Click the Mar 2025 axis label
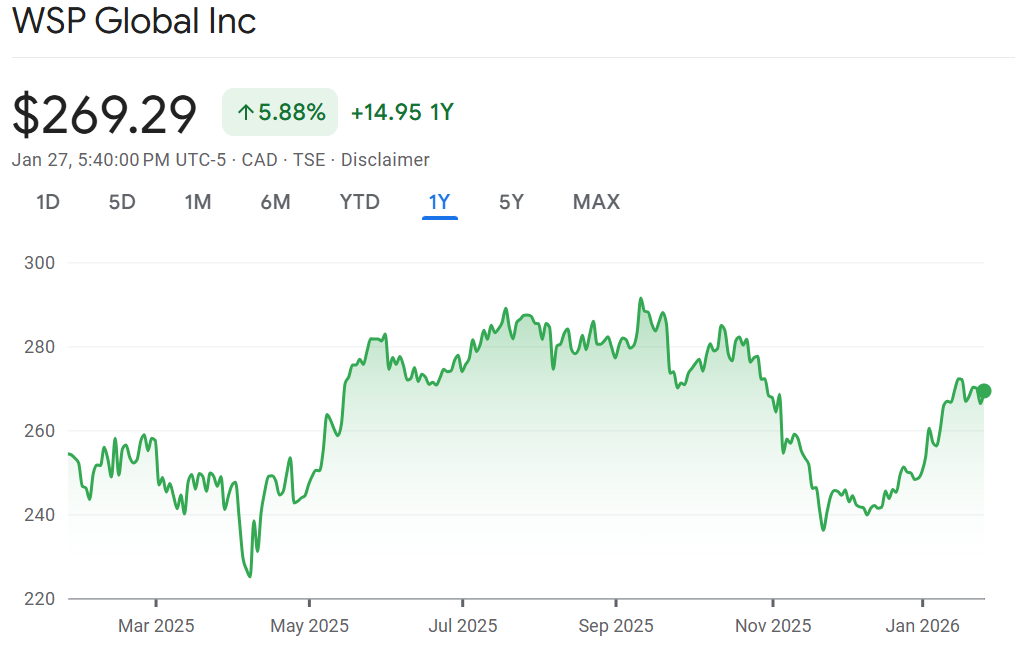This screenshot has width=1015, height=661. pyautogui.click(x=156, y=626)
